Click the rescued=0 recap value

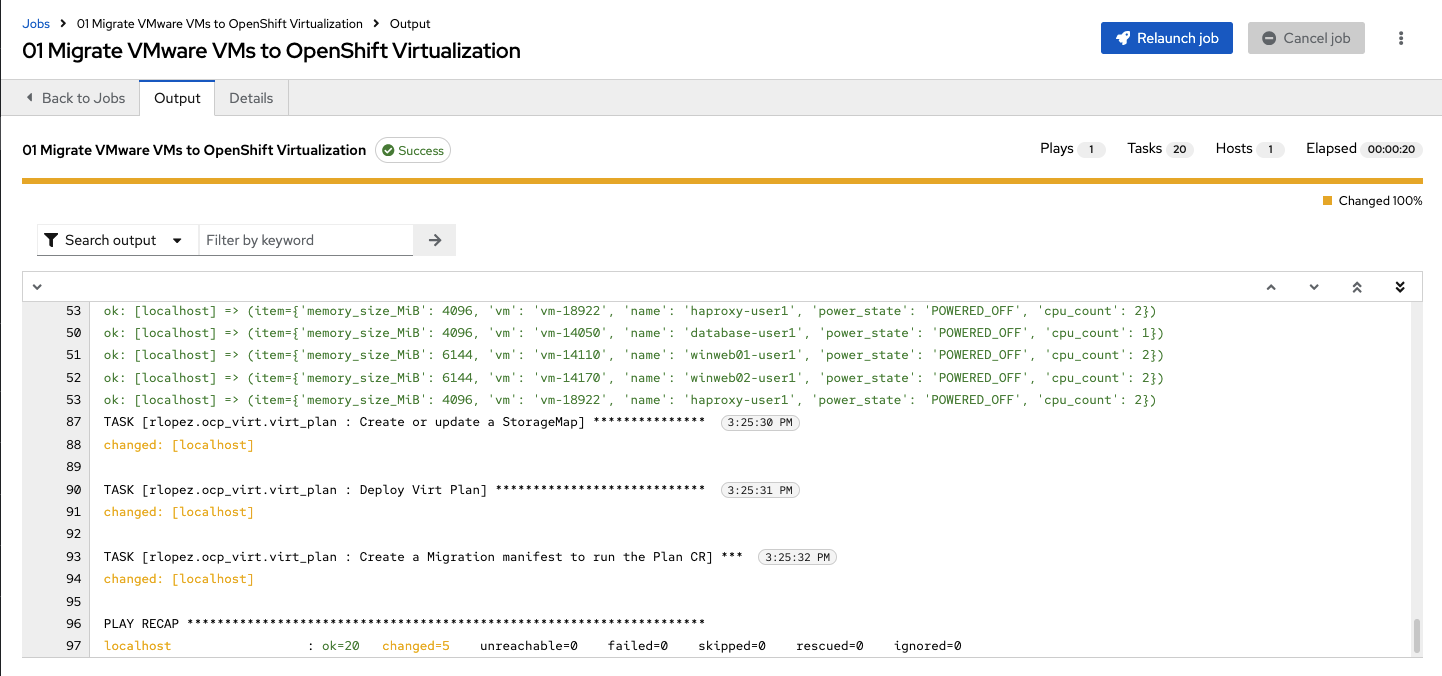coord(830,646)
